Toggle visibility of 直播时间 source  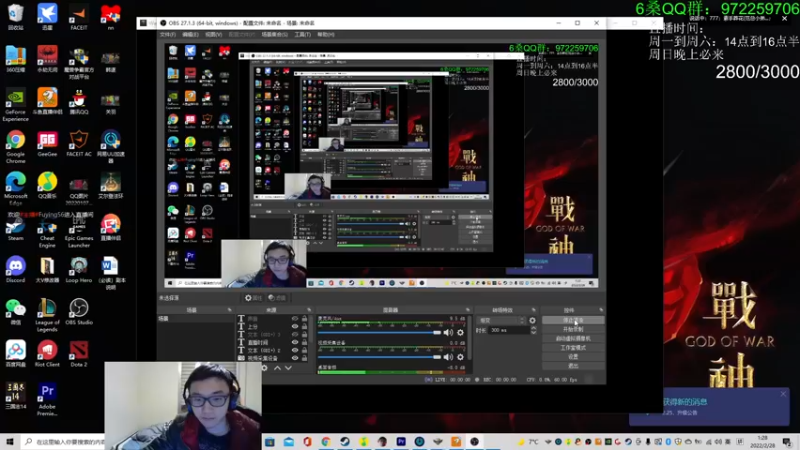coord(295,342)
